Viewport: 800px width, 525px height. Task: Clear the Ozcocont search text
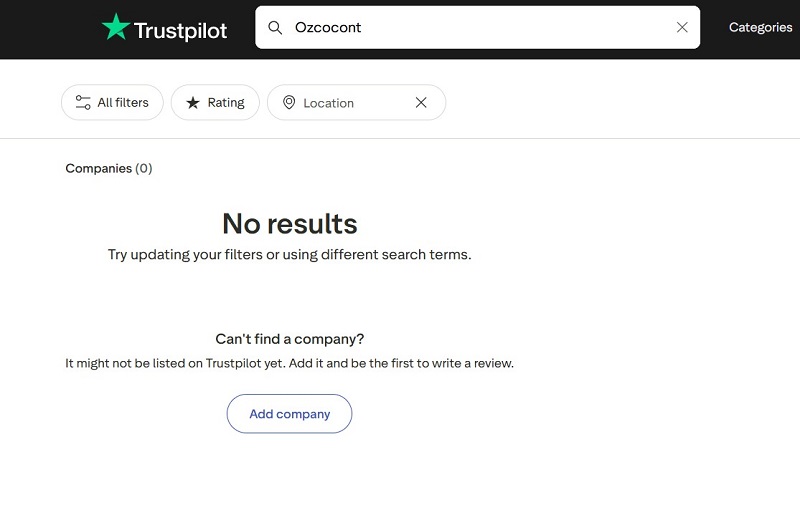(x=682, y=28)
